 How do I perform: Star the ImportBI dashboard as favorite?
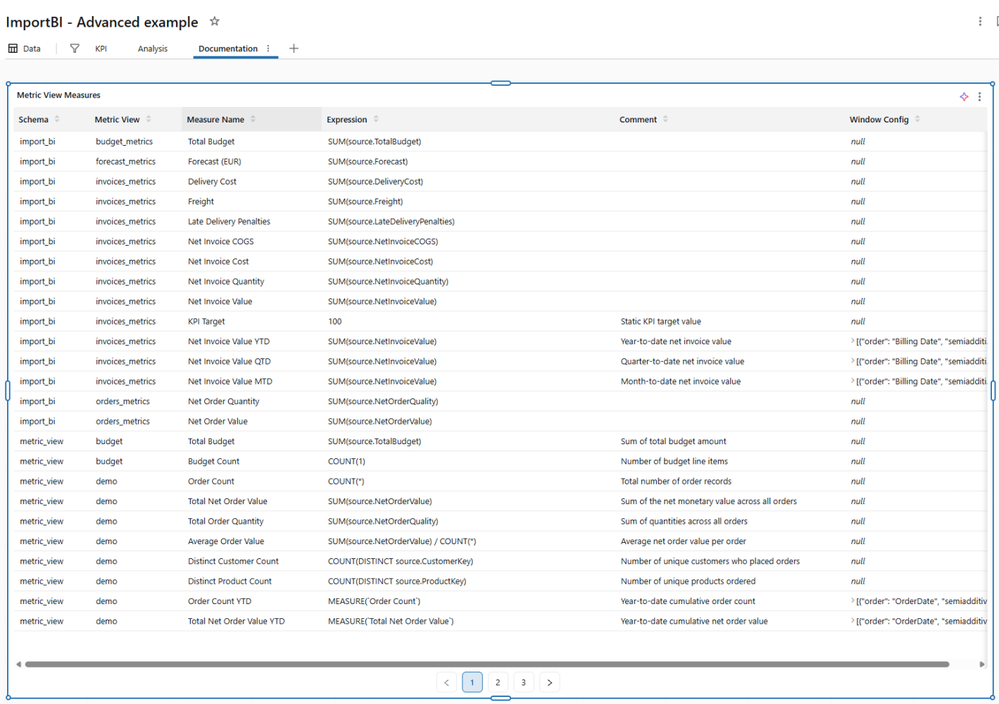click(215, 21)
